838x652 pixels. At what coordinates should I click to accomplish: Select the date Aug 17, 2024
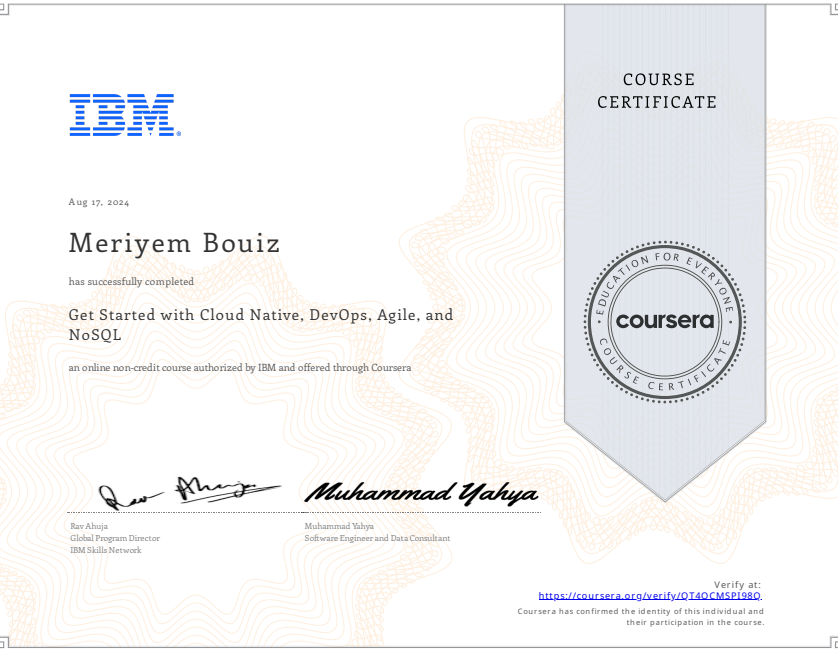99,202
